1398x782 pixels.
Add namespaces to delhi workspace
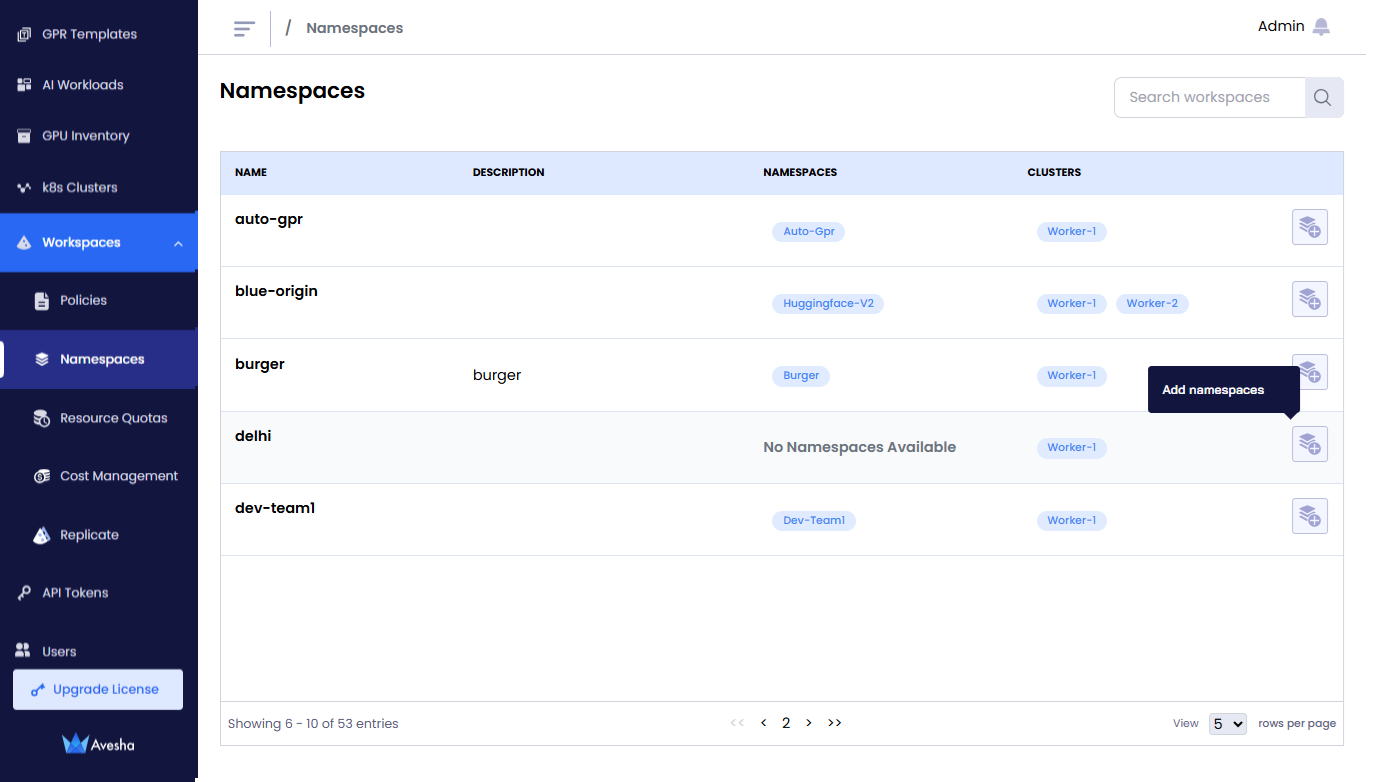click(x=1309, y=444)
